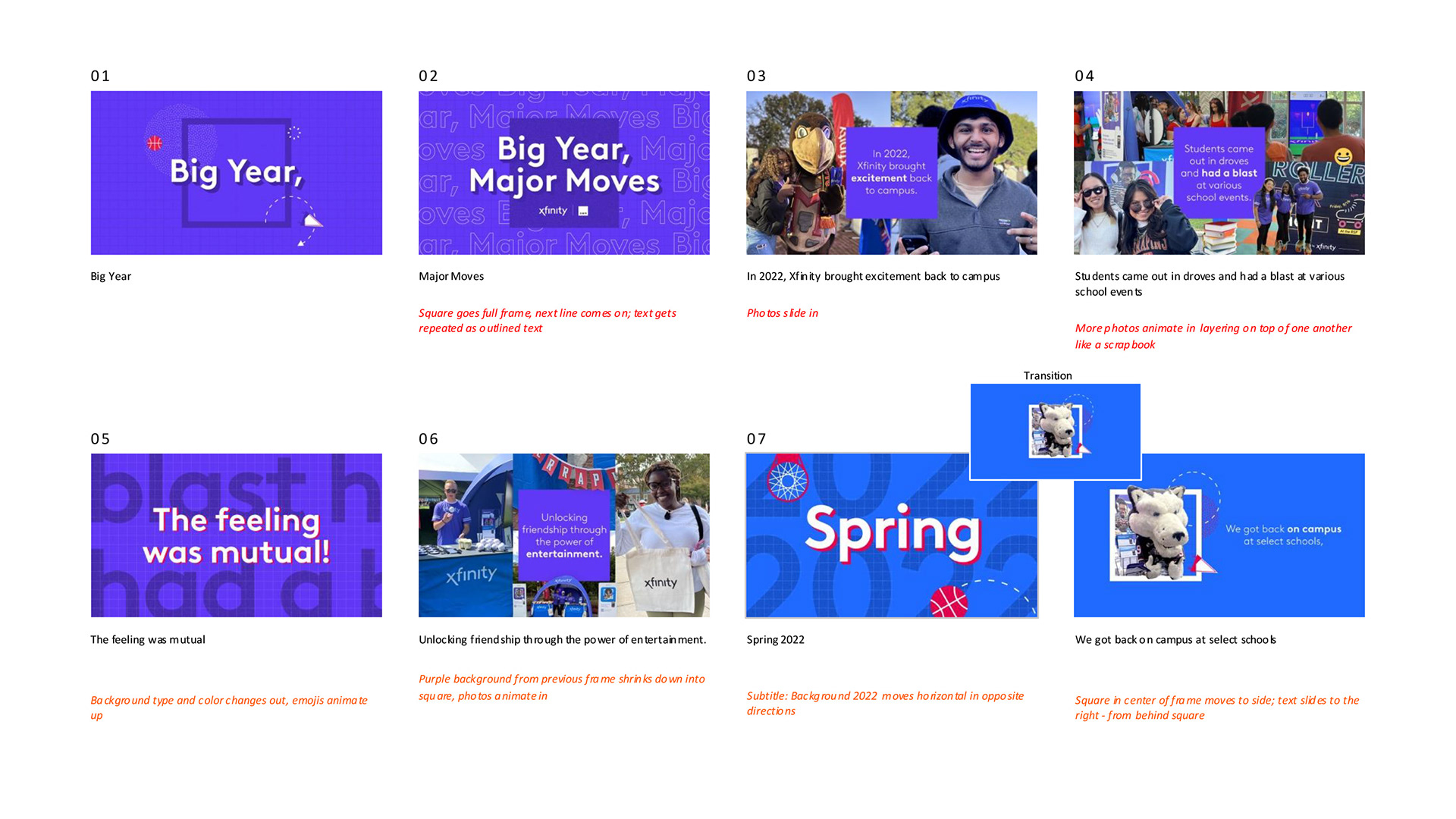Image resolution: width=1456 pixels, height=819 pixels.
Task: Select the black caption 'The feeling was mutual'
Action: pyautogui.click(x=148, y=639)
